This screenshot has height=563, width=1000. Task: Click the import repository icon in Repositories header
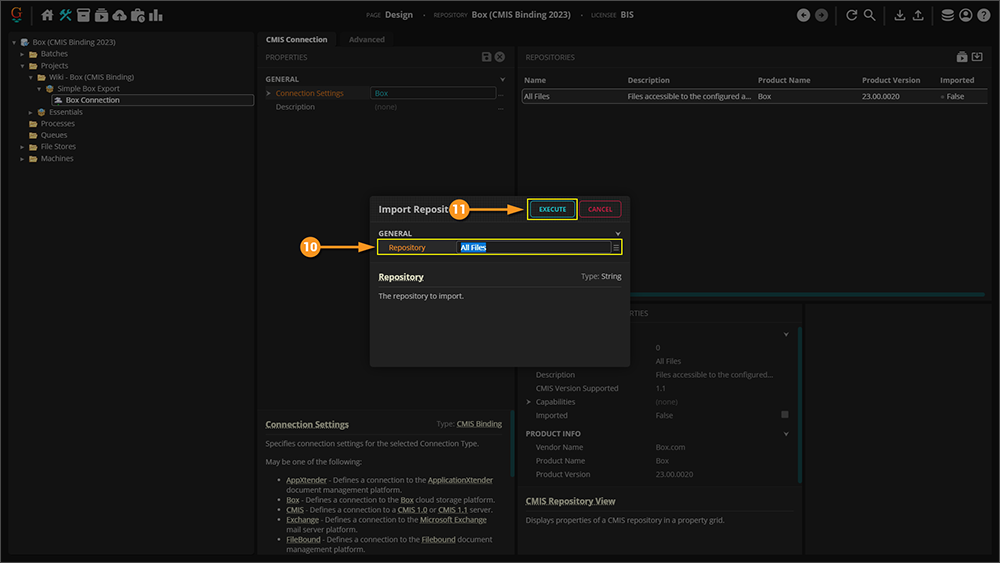click(977, 58)
